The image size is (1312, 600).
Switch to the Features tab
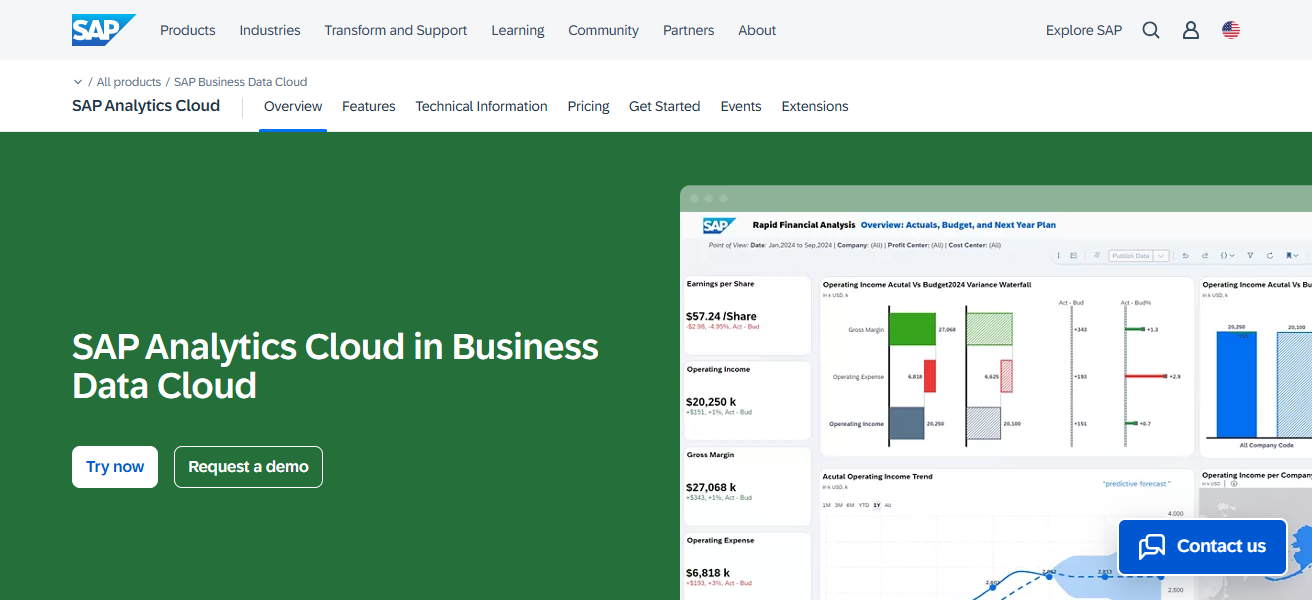[368, 106]
